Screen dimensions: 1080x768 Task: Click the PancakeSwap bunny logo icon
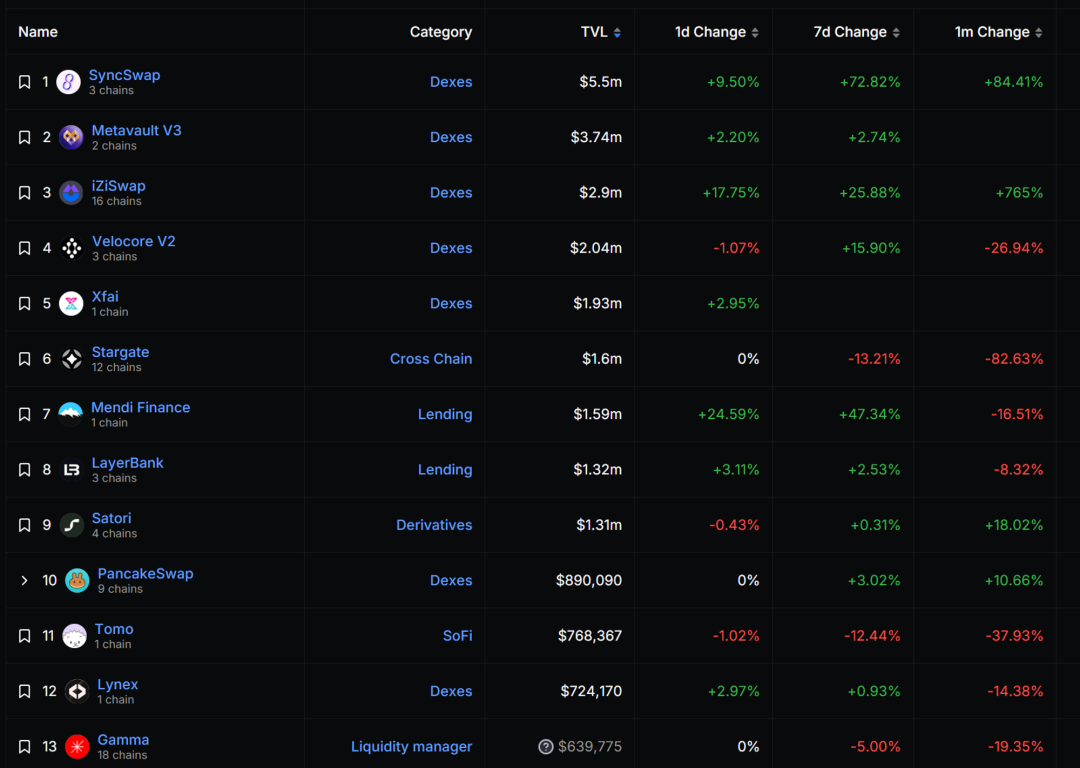pyautogui.click(x=77, y=581)
